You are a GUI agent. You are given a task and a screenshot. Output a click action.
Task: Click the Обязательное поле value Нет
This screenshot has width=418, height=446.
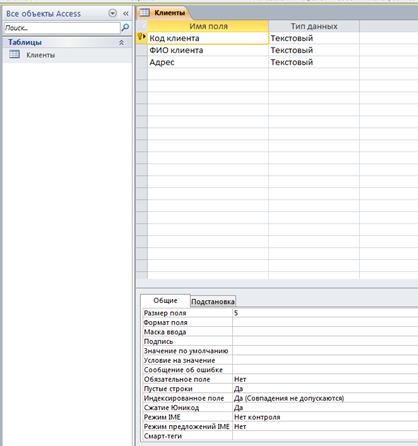point(325,379)
